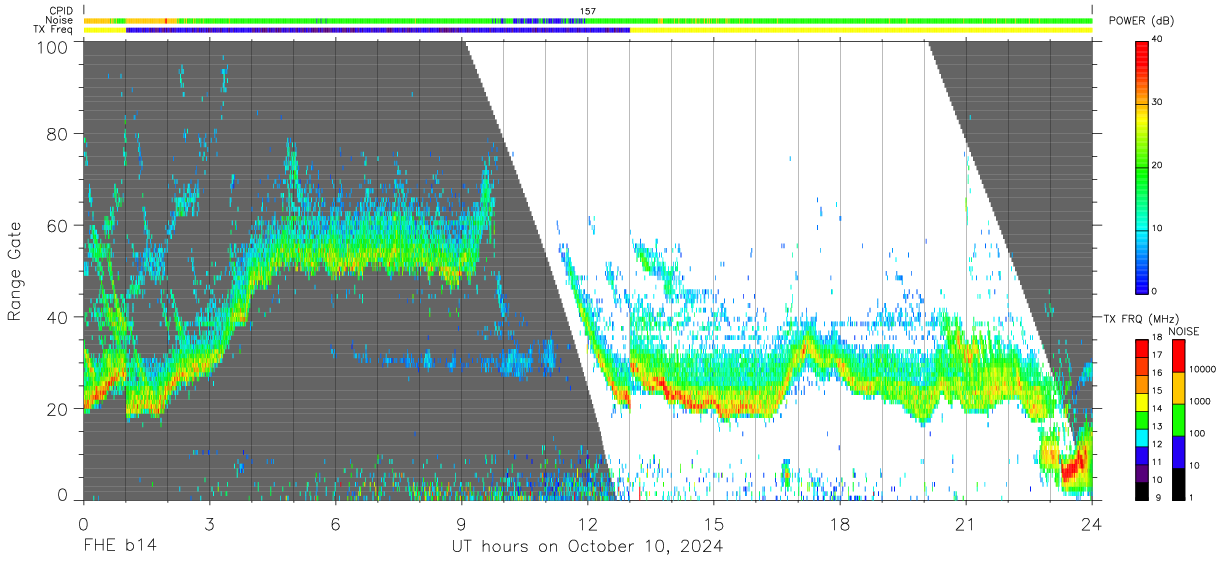The height and width of the screenshot is (567, 1228).
Task: Click the TX FRQ color scale bar
Action: click(1141, 419)
